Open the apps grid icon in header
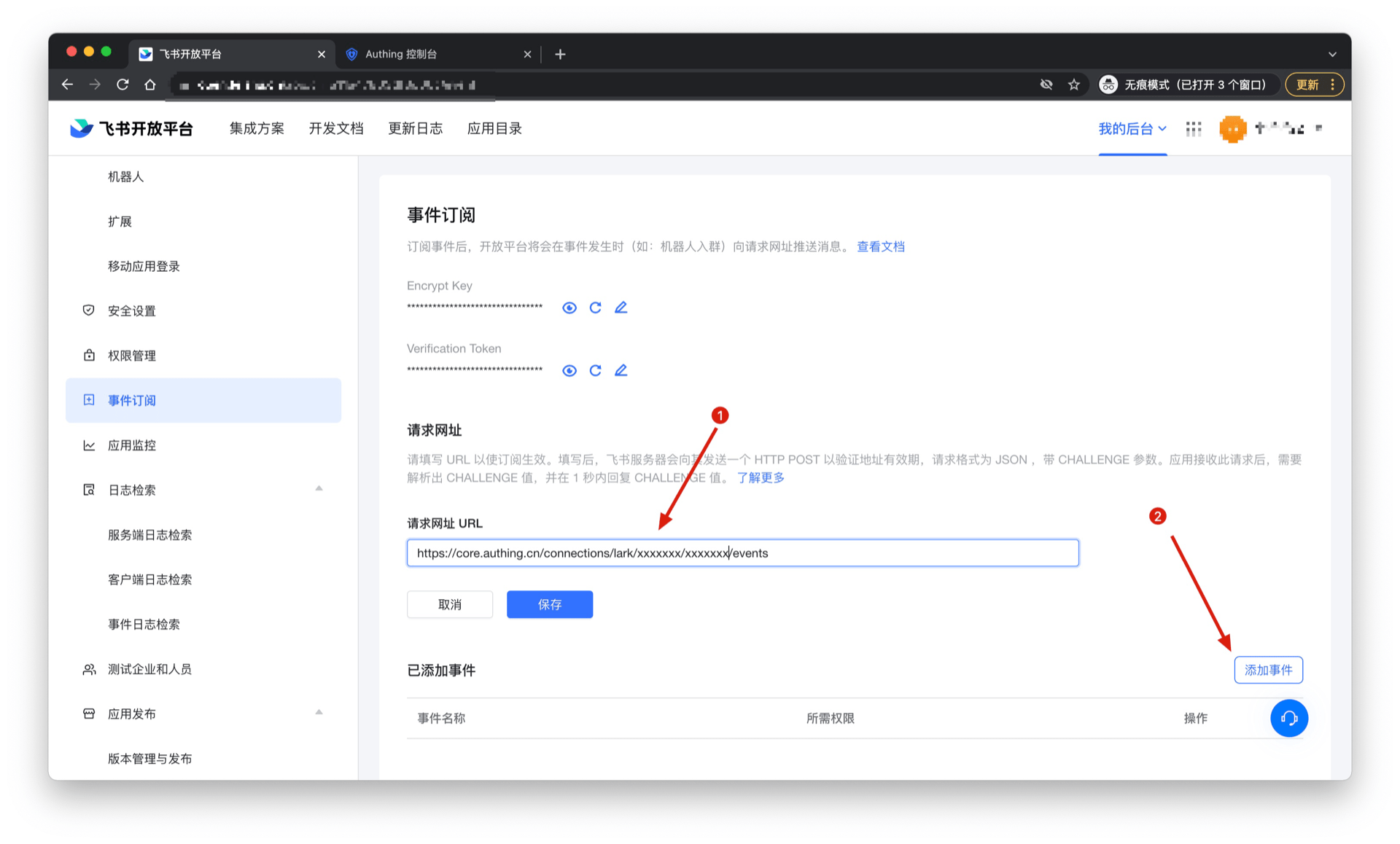 (x=1194, y=129)
